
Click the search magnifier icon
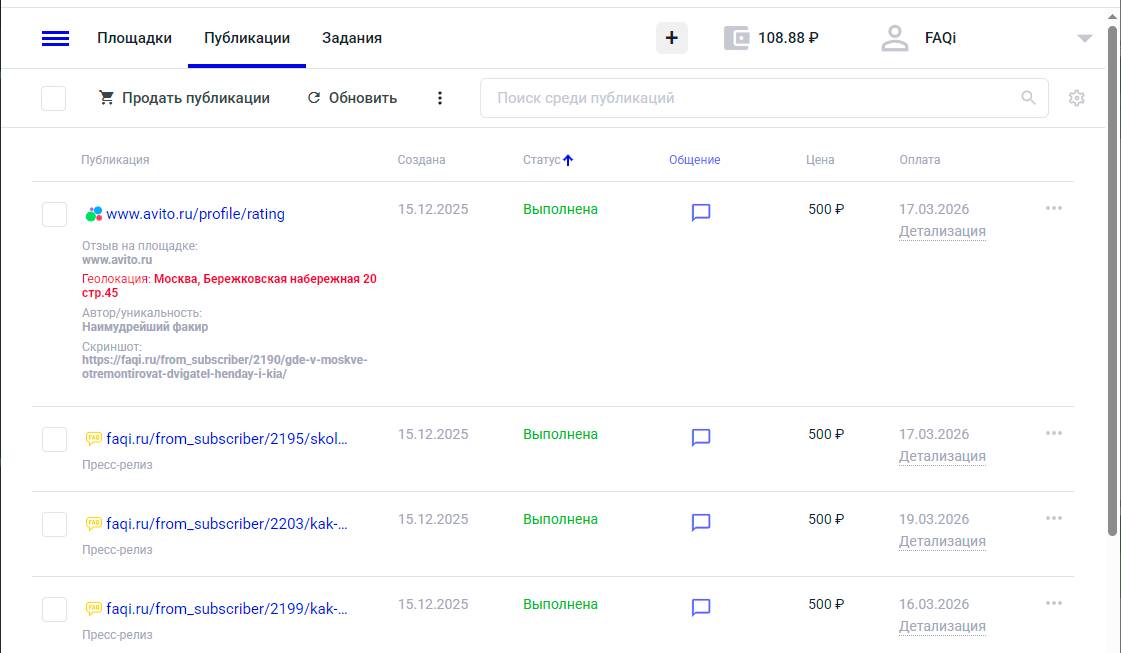click(1028, 98)
